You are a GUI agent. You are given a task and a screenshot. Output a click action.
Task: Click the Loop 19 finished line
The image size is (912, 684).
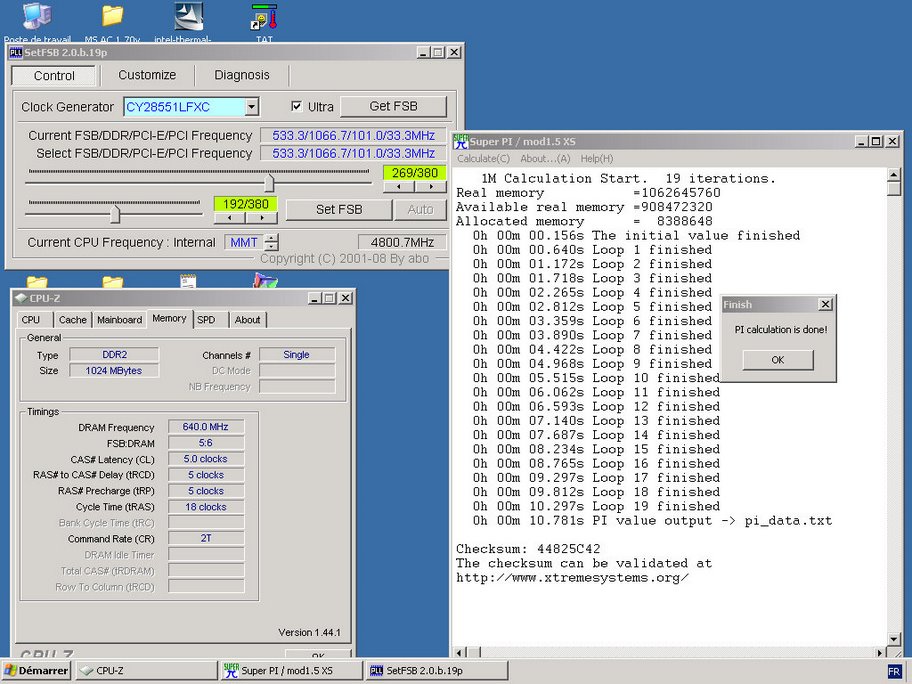[x=596, y=507]
